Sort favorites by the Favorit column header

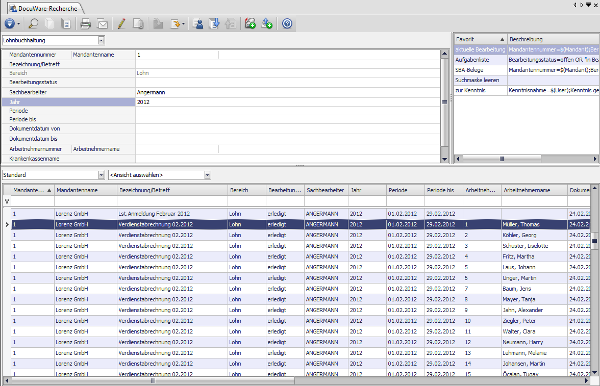tap(480, 39)
